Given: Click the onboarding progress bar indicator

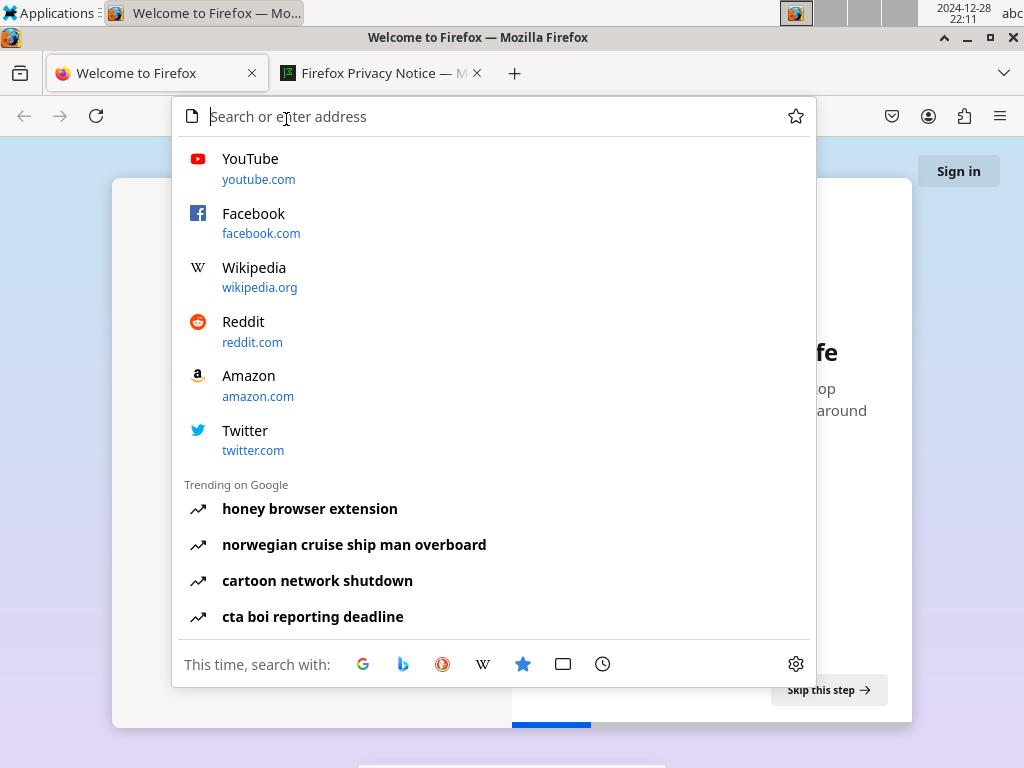Looking at the screenshot, I should tap(551, 725).
